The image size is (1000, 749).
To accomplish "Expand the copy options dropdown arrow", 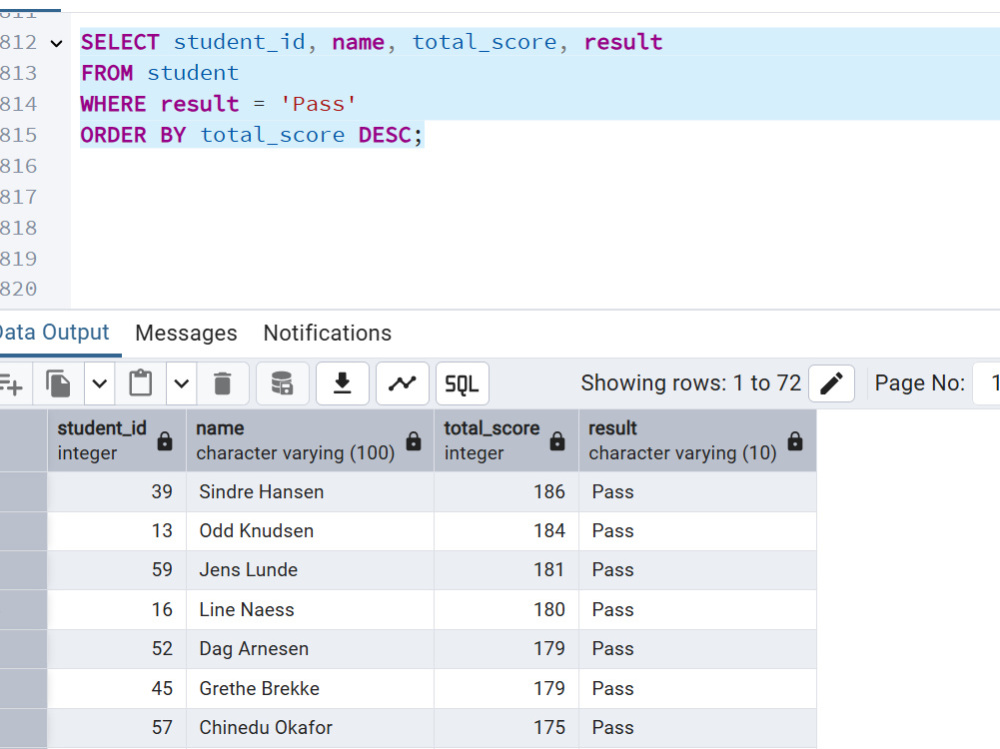I will click(x=99, y=384).
